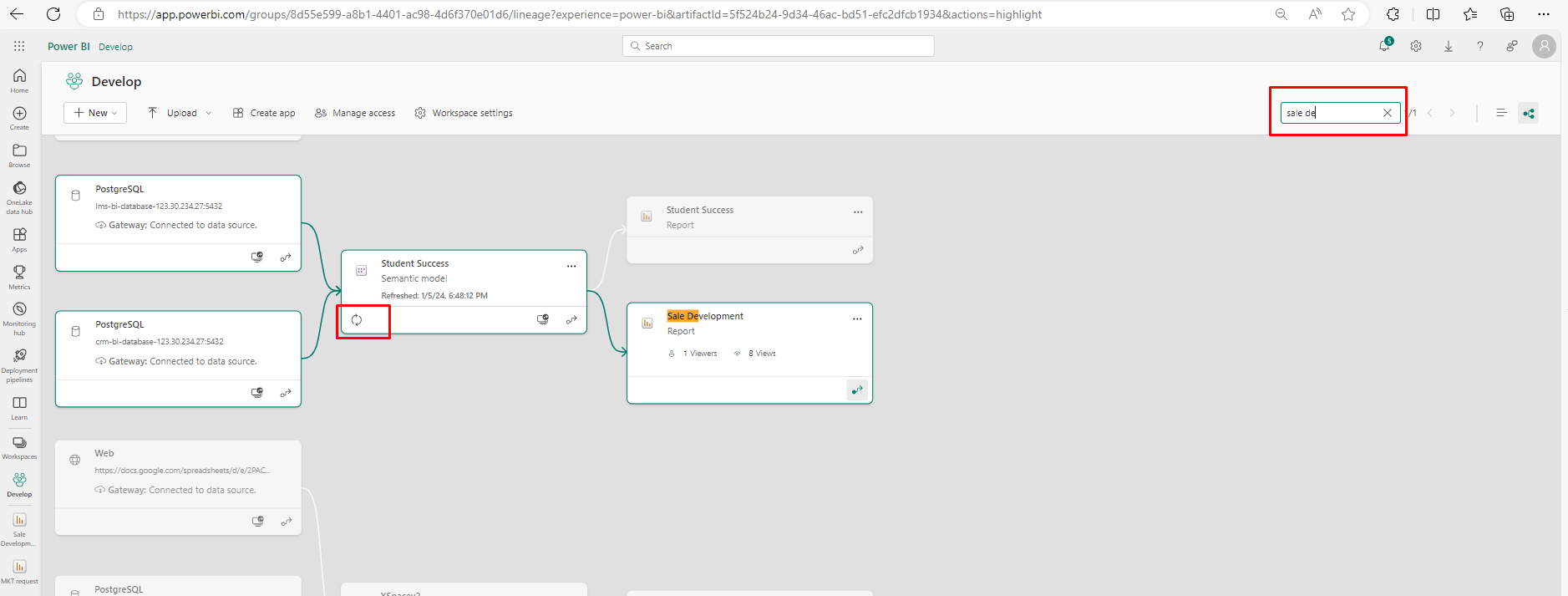Open OneLake data hub
This screenshot has height=596, width=1568.
coord(19,198)
